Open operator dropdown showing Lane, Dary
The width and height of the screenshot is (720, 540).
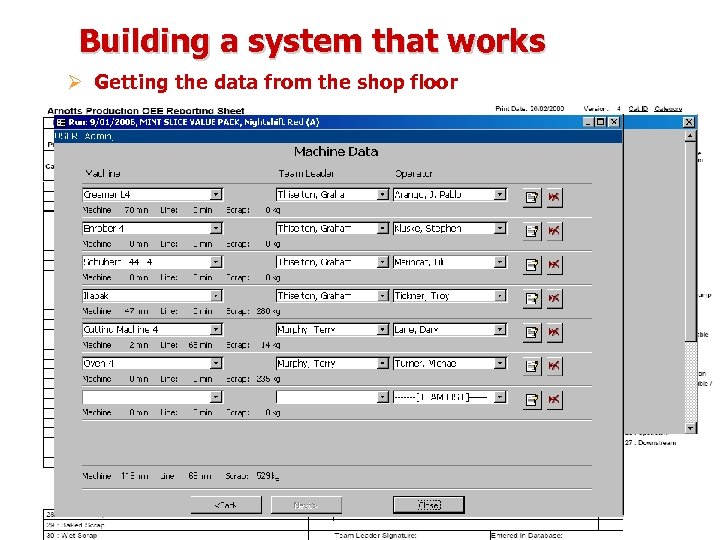point(500,329)
